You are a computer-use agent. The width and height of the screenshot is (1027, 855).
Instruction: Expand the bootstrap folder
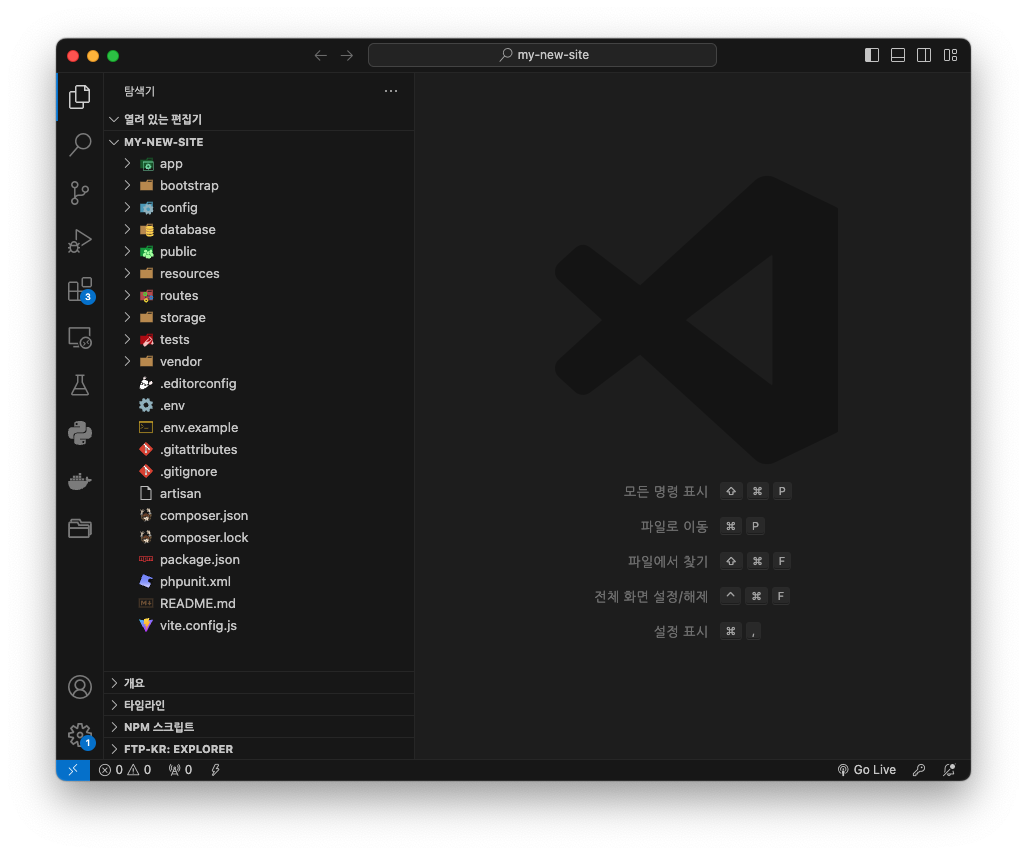(x=261, y=186)
